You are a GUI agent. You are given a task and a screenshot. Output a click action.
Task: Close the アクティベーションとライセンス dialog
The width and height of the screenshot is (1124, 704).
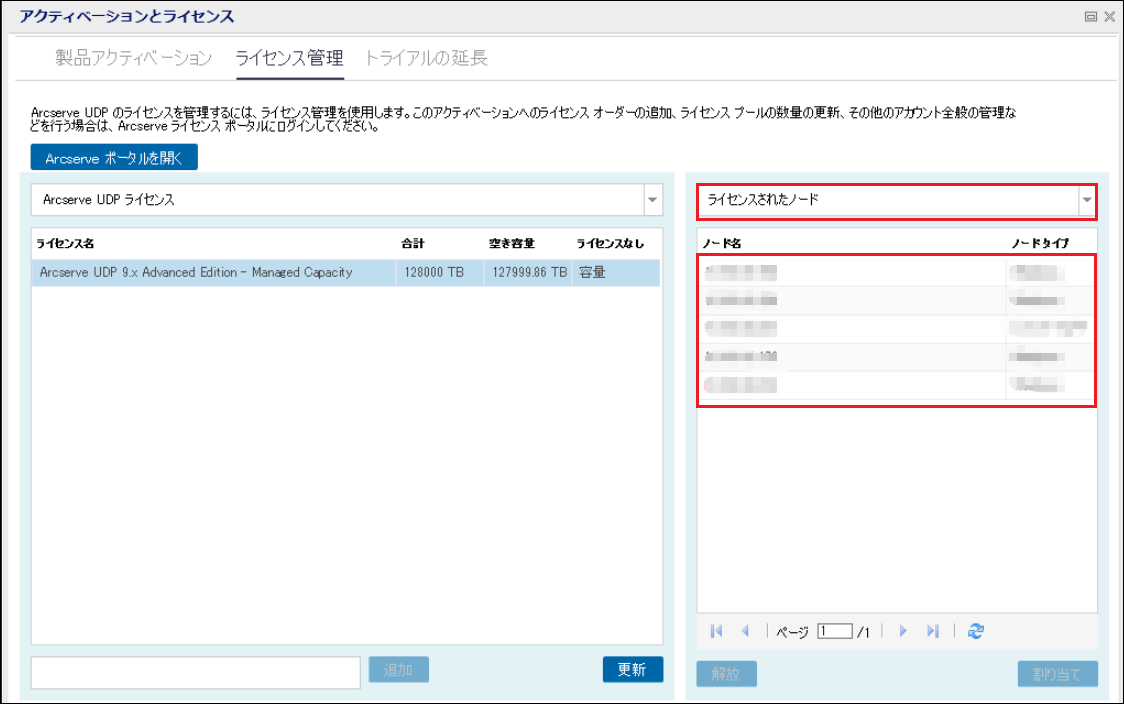click(x=1109, y=17)
